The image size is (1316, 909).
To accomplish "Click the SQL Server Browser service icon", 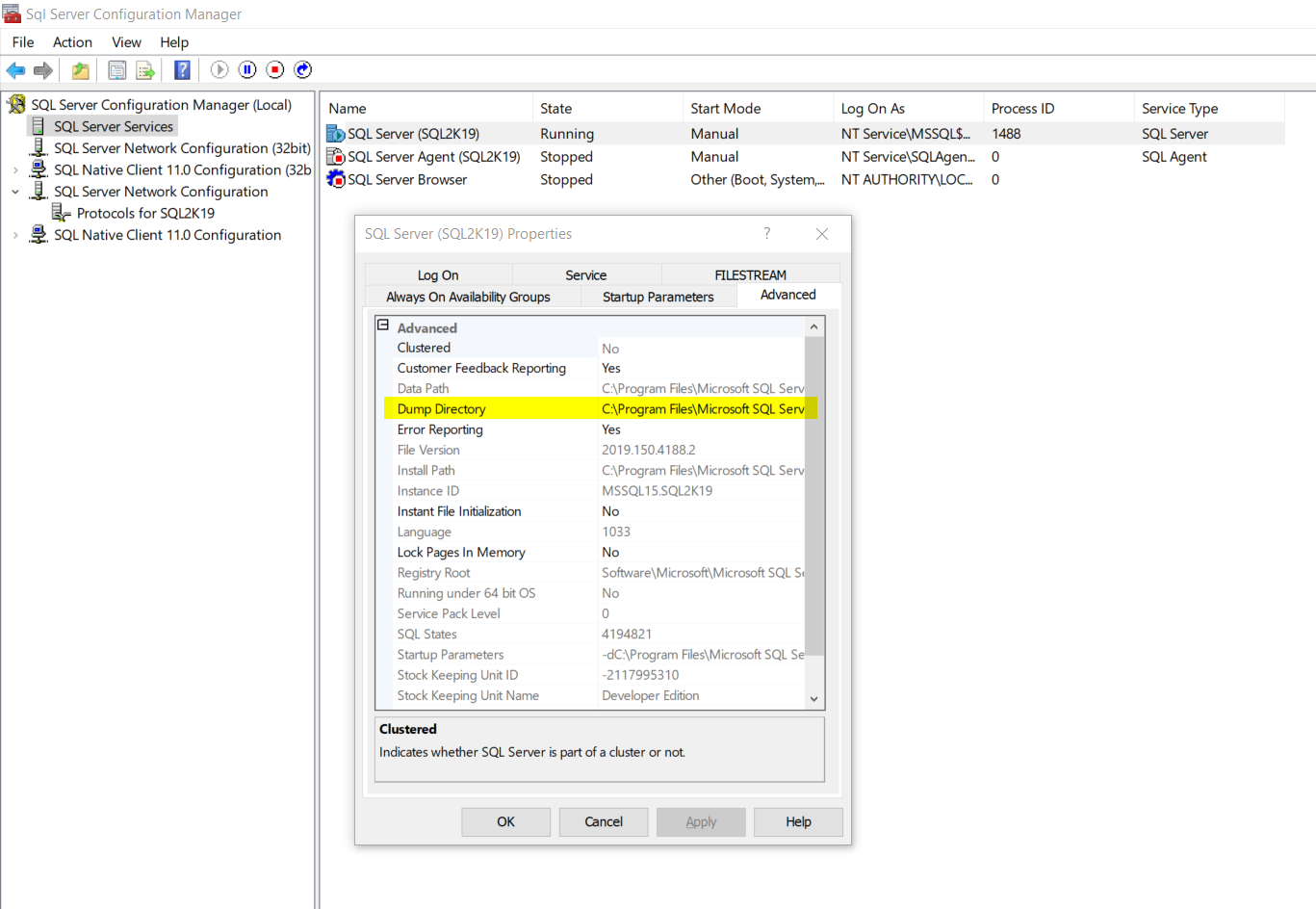I will (336, 179).
